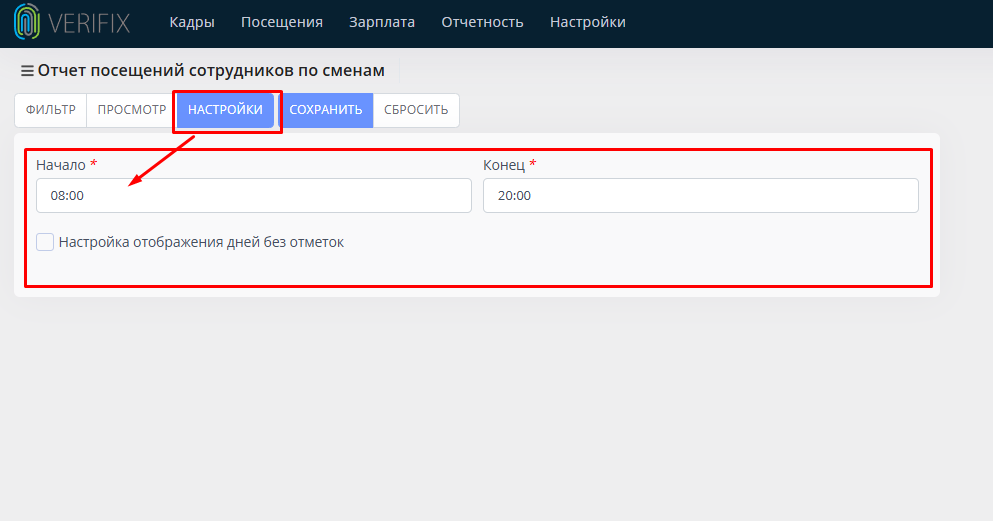Image resolution: width=993 pixels, height=521 pixels.
Task: Click the СБРОСИТЬ button
Action: (416, 110)
